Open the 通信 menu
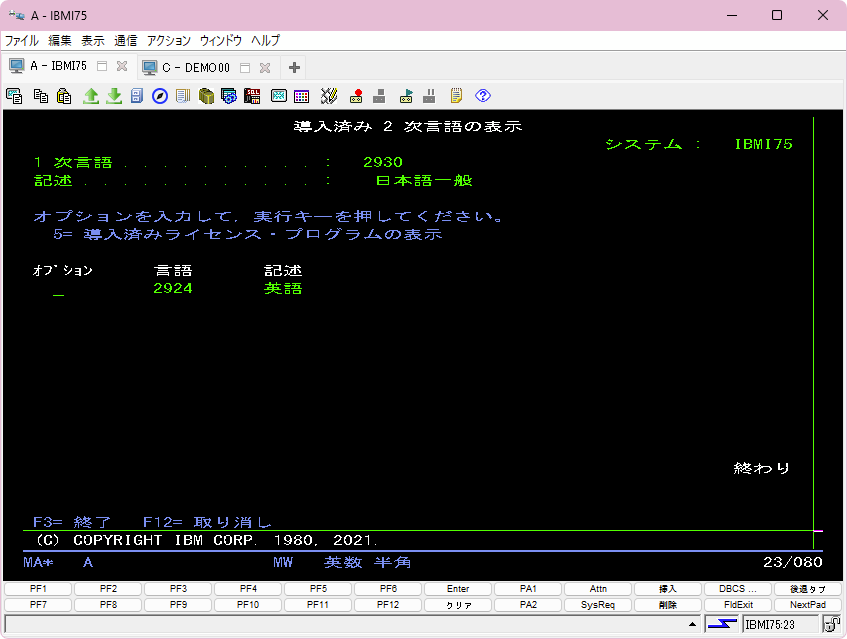 pyautogui.click(x=125, y=41)
